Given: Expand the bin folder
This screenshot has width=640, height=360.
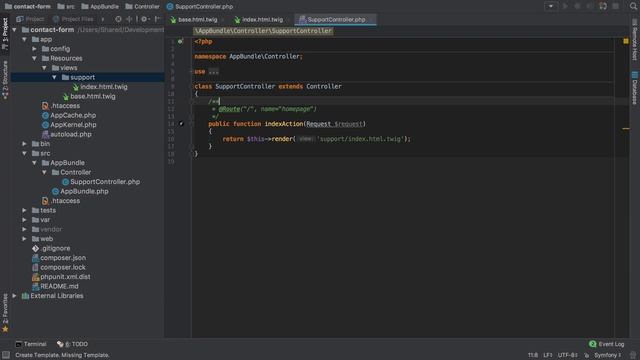Looking at the screenshot, I should (24, 144).
